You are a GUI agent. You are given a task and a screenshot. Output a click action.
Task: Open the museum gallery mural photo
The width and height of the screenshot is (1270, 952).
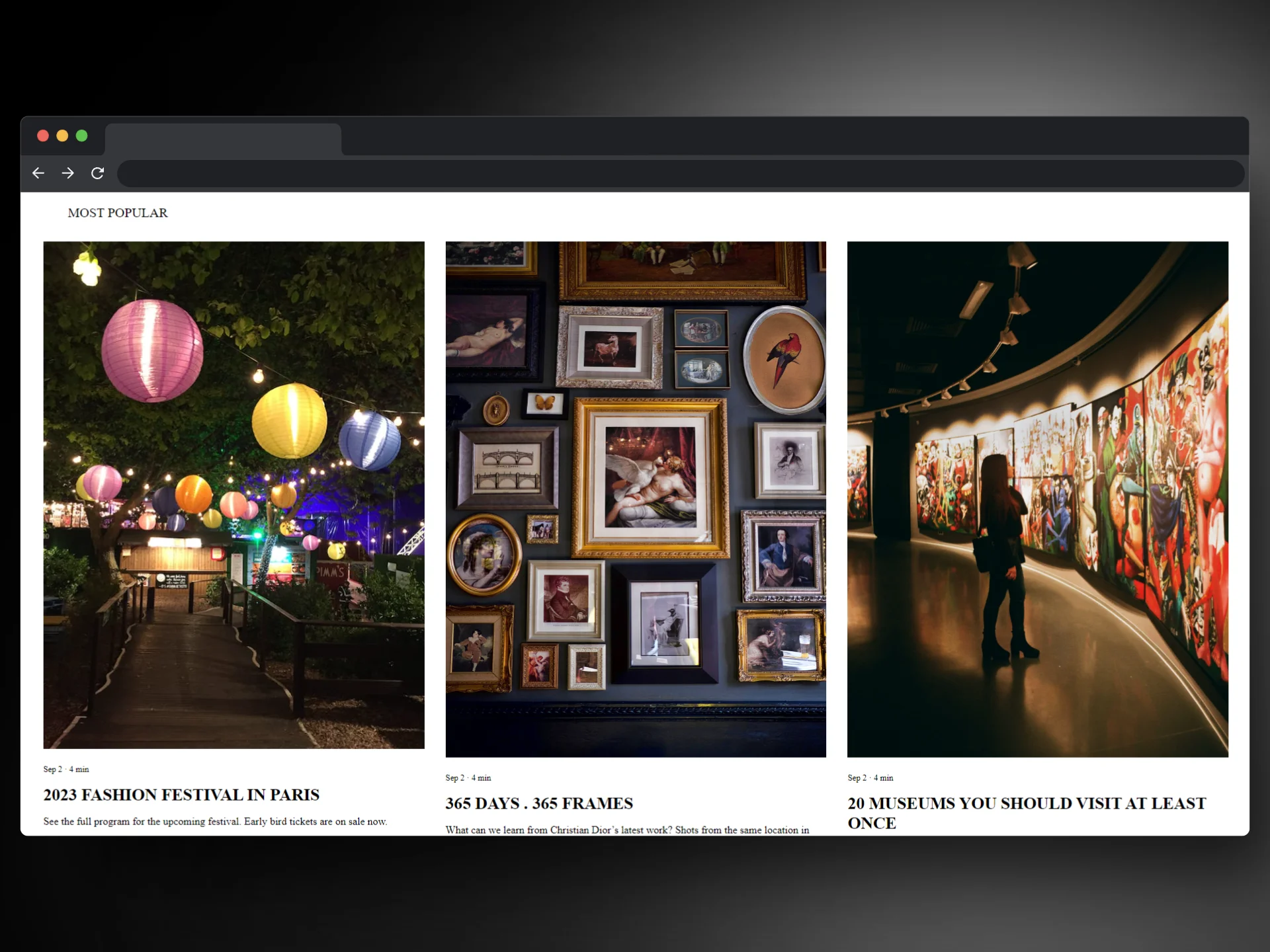tap(1037, 498)
